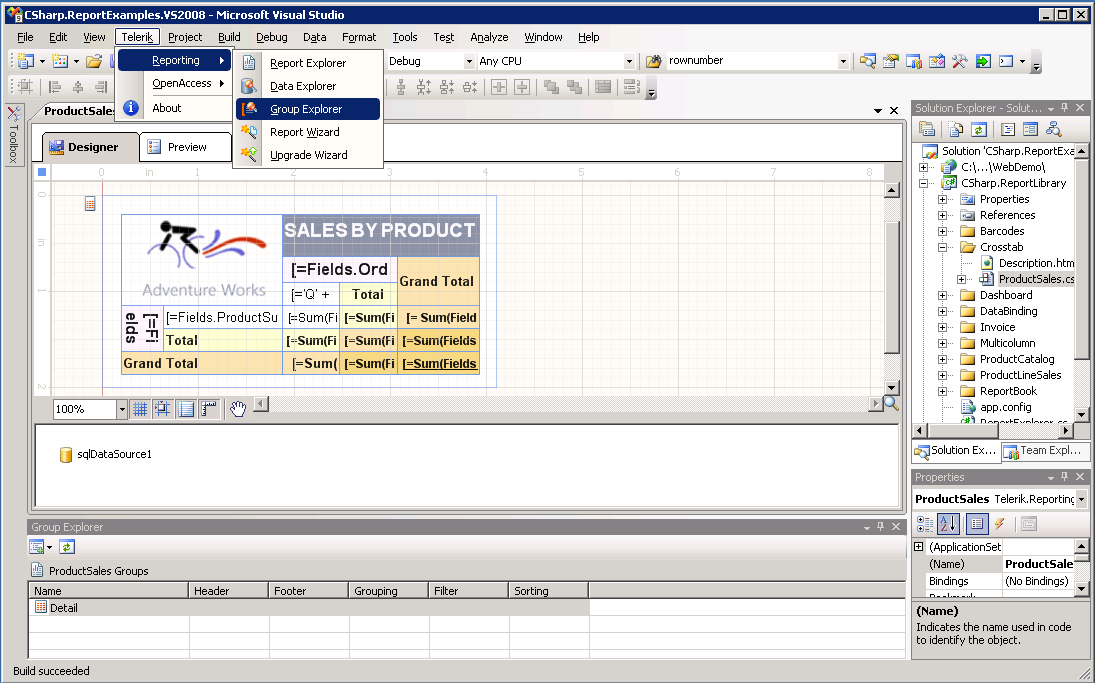Expand the Properties node in Solution Explorer
Viewport: 1095px width, 683px height.
click(942, 199)
